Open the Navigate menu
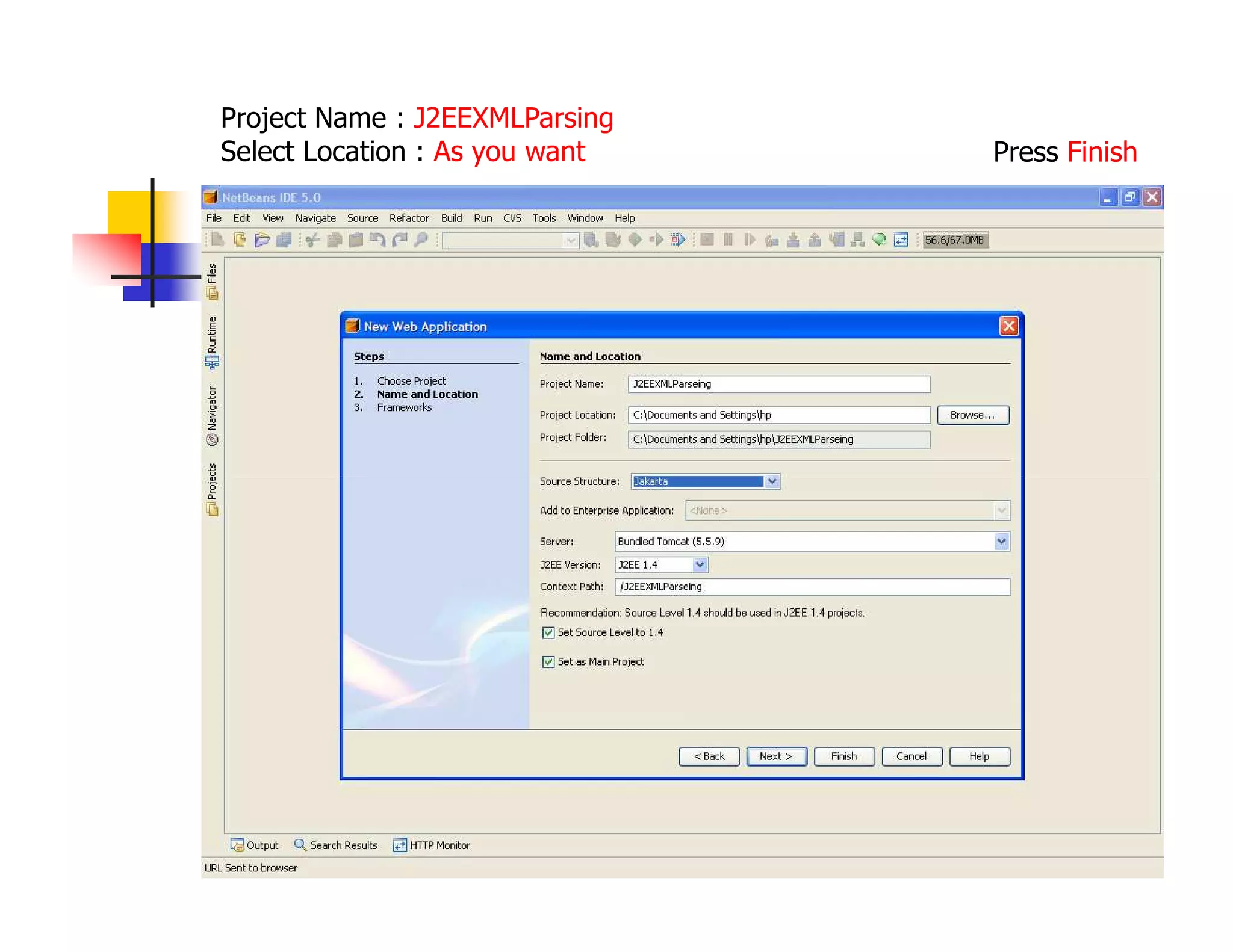1233x952 pixels. (x=315, y=218)
